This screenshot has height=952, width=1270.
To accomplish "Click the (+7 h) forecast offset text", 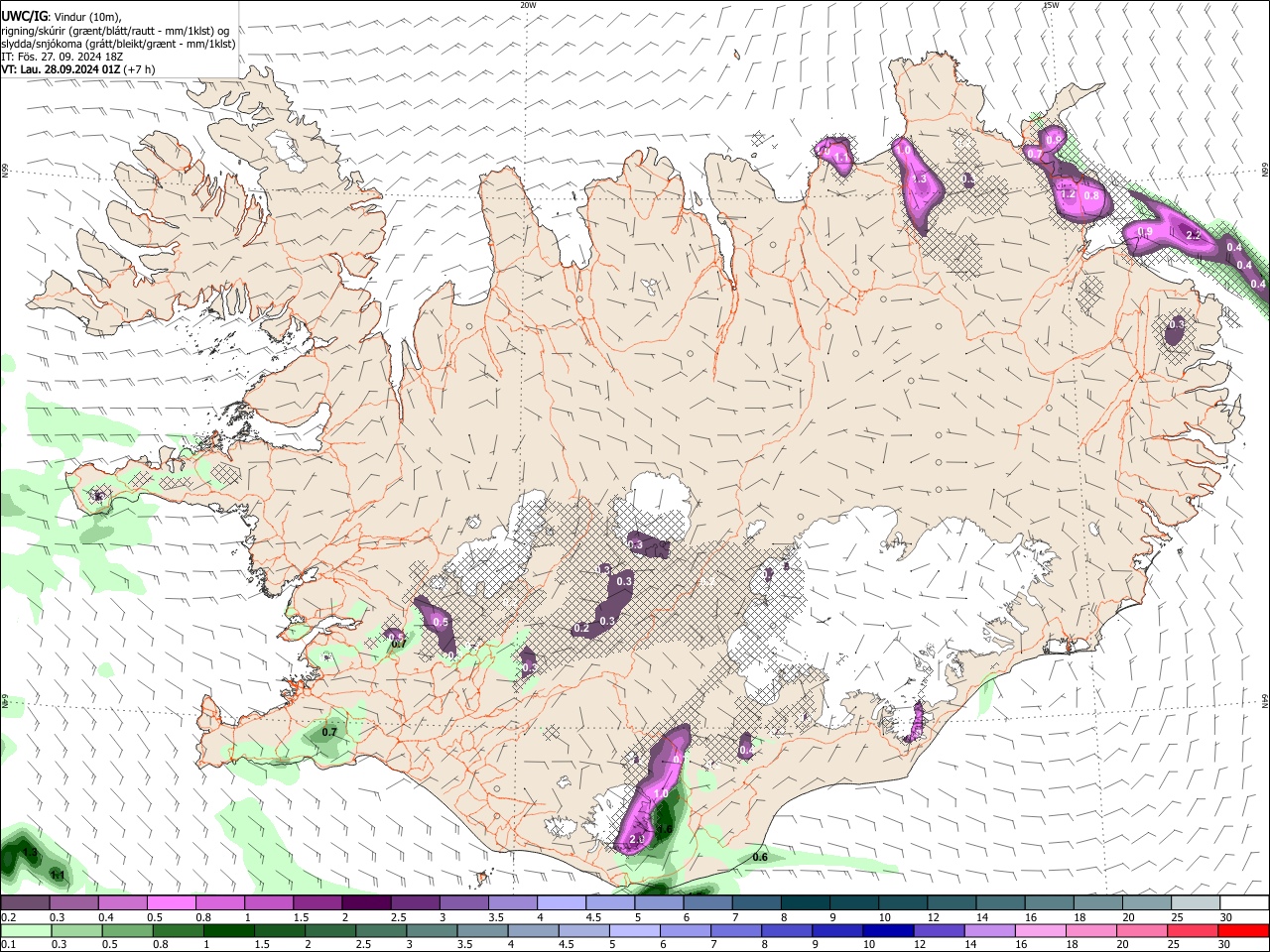I will click(x=139, y=69).
